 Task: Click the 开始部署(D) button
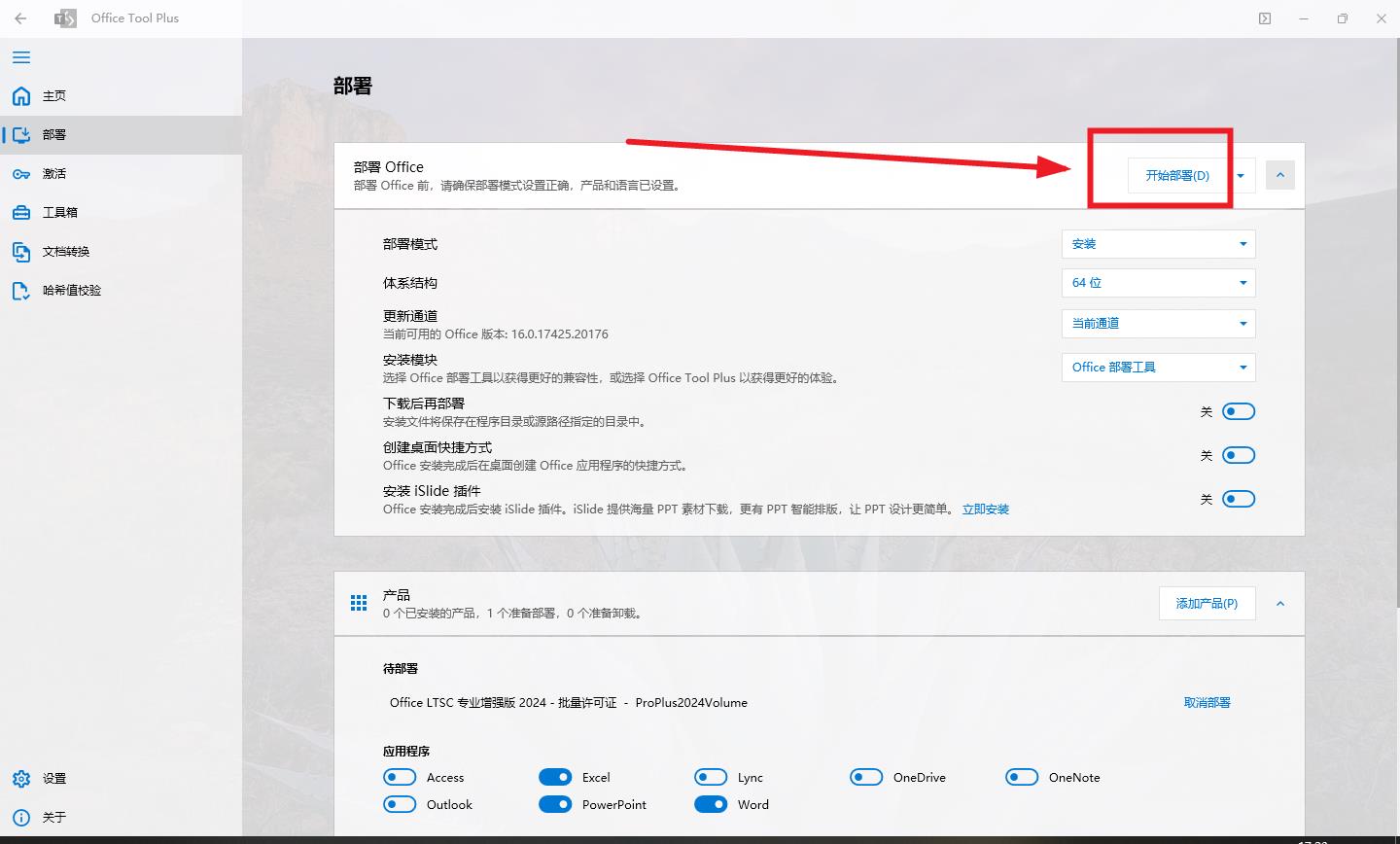[1176, 175]
